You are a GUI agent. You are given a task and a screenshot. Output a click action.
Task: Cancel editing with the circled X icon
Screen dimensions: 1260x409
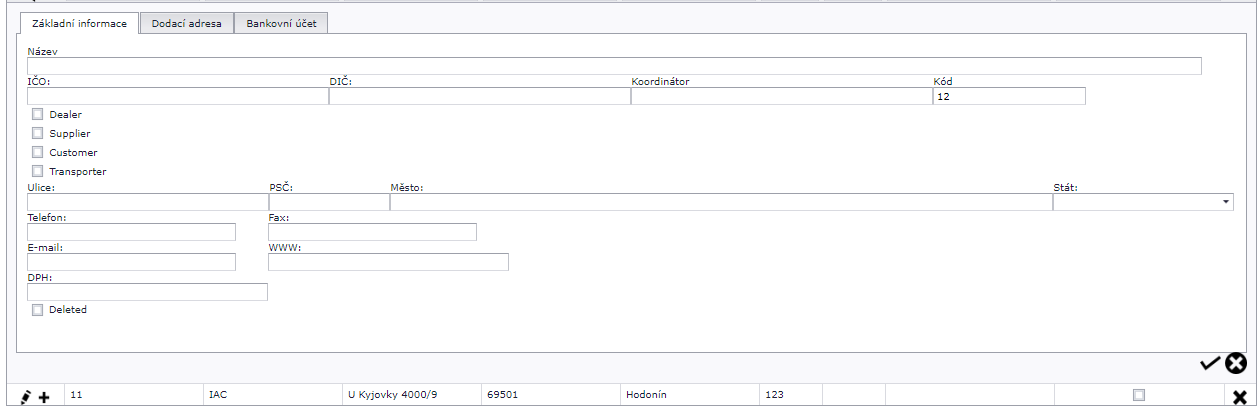click(x=1236, y=363)
